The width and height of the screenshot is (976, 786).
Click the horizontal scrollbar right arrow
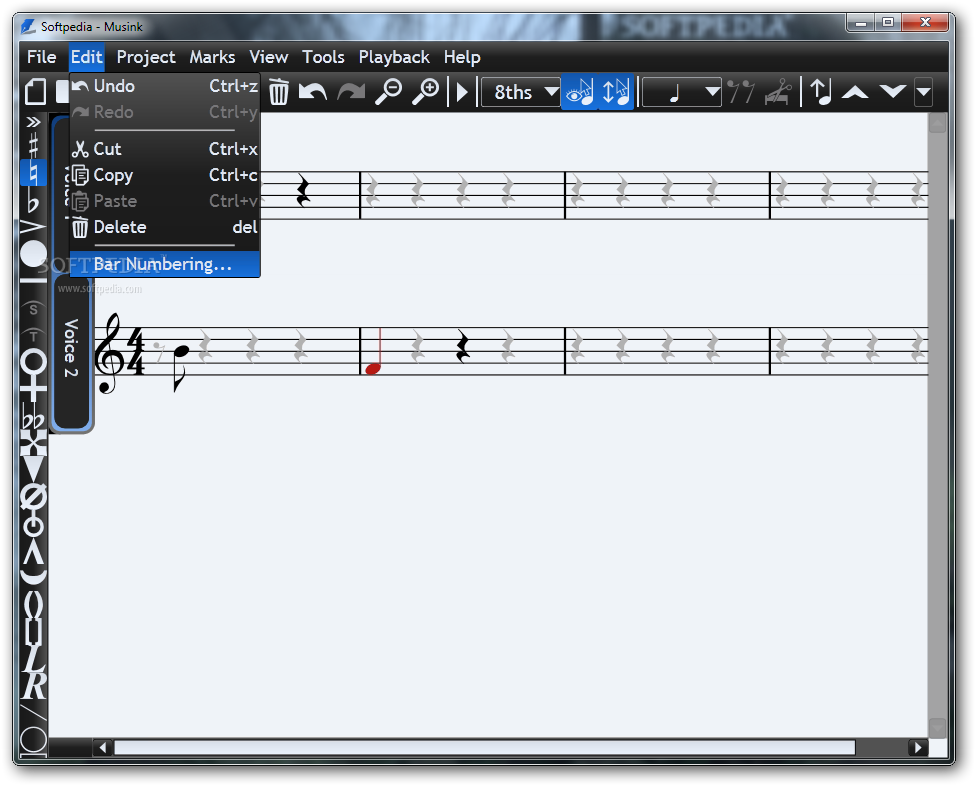tap(917, 747)
